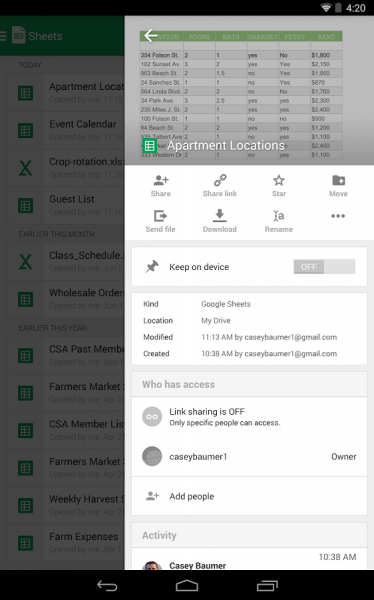The image size is (374, 600).
Task: Open recent apps from the navigation bar
Action: pos(267,585)
